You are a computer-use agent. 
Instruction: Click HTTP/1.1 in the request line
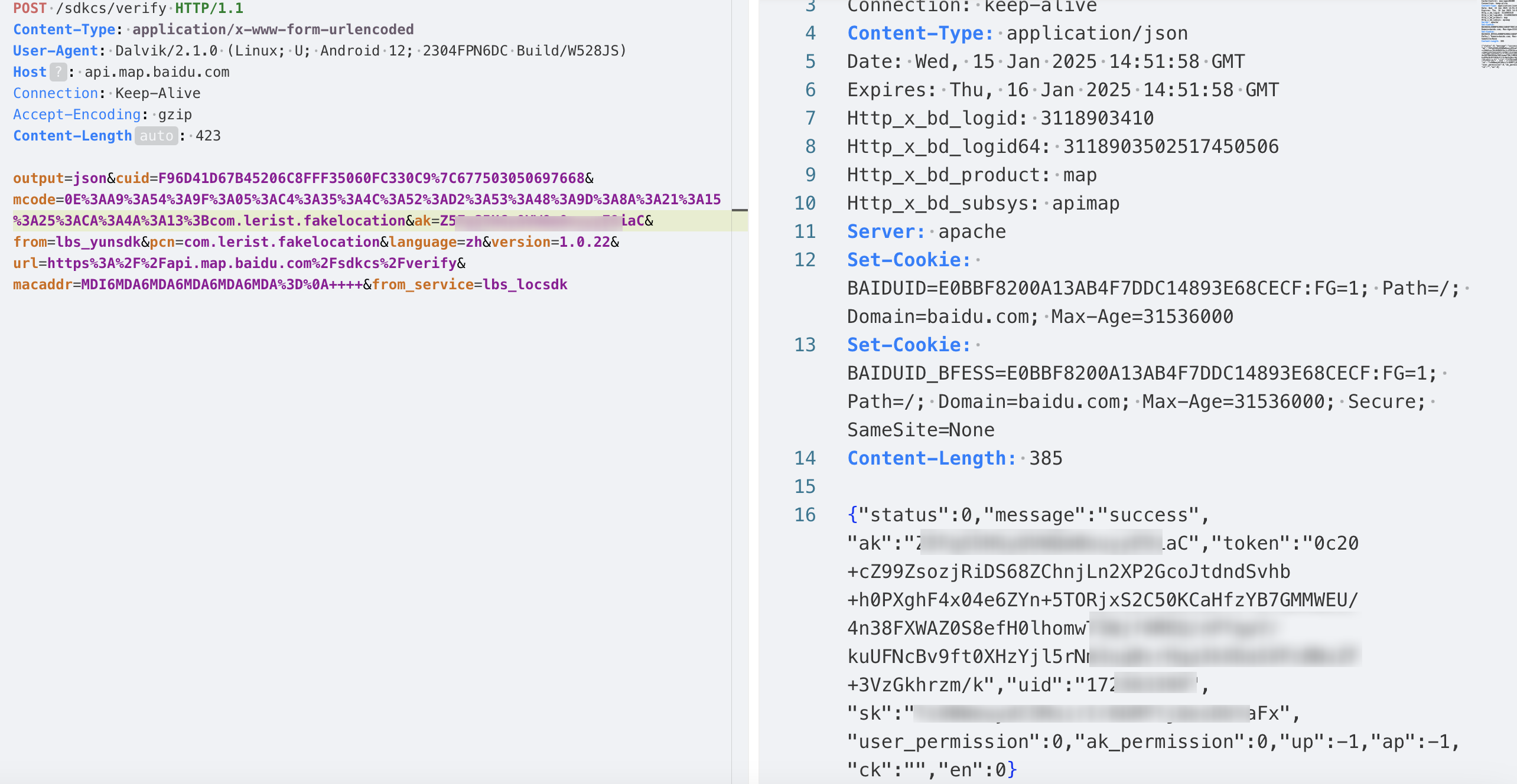209,8
